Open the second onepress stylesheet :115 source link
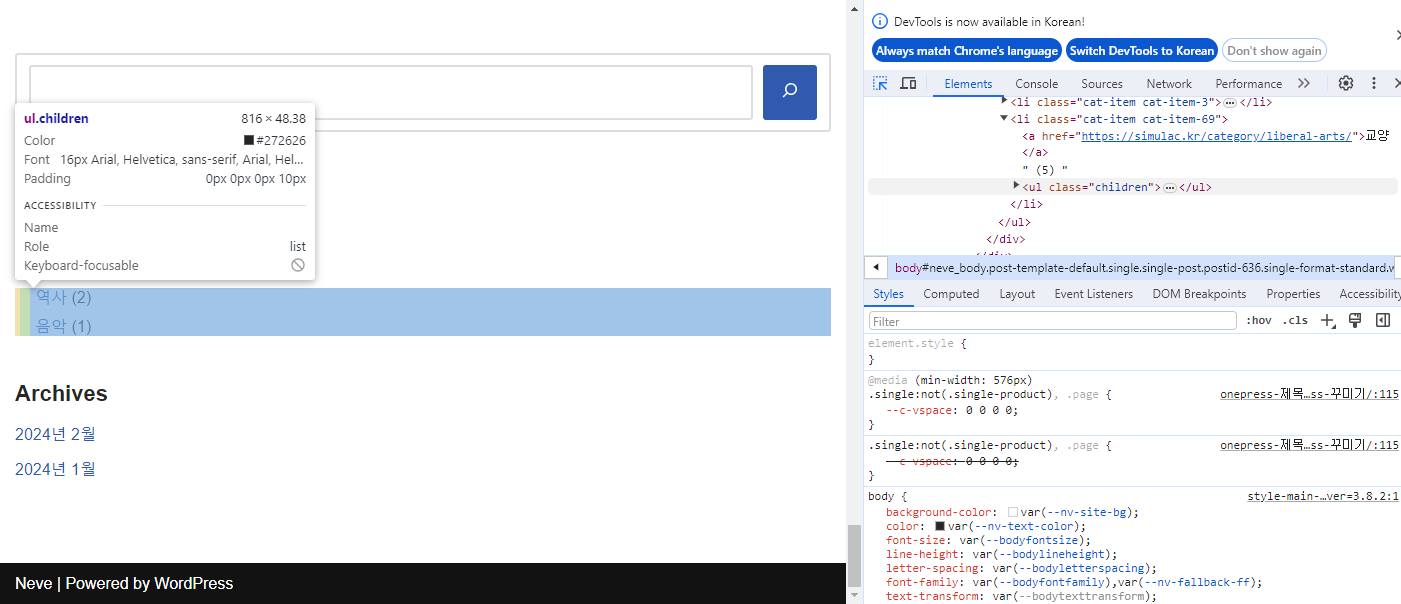The image size is (1401, 604). click(x=1309, y=445)
